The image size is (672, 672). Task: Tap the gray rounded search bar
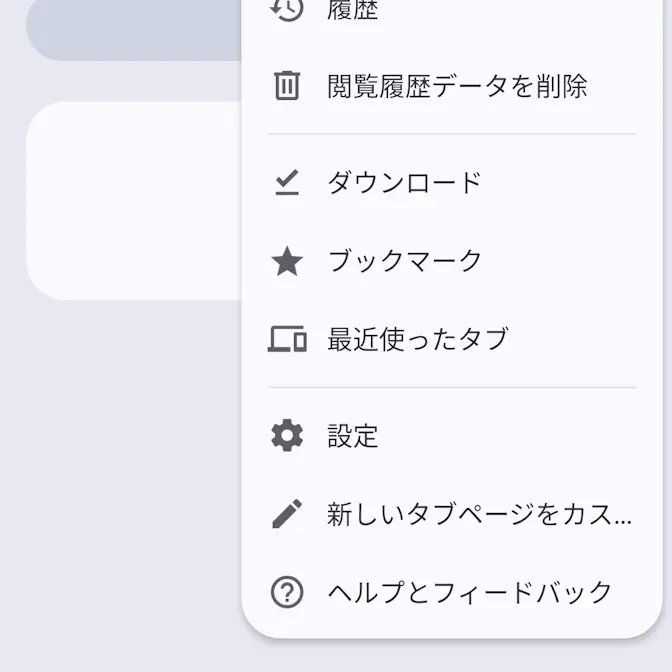[x=130, y=30]
